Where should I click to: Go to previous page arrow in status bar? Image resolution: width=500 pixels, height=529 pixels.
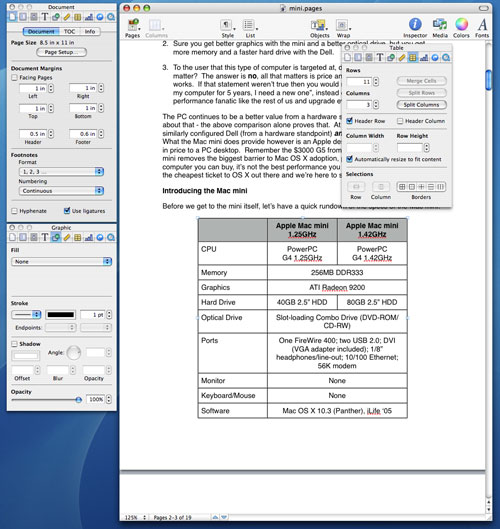(x=215, y=517)
